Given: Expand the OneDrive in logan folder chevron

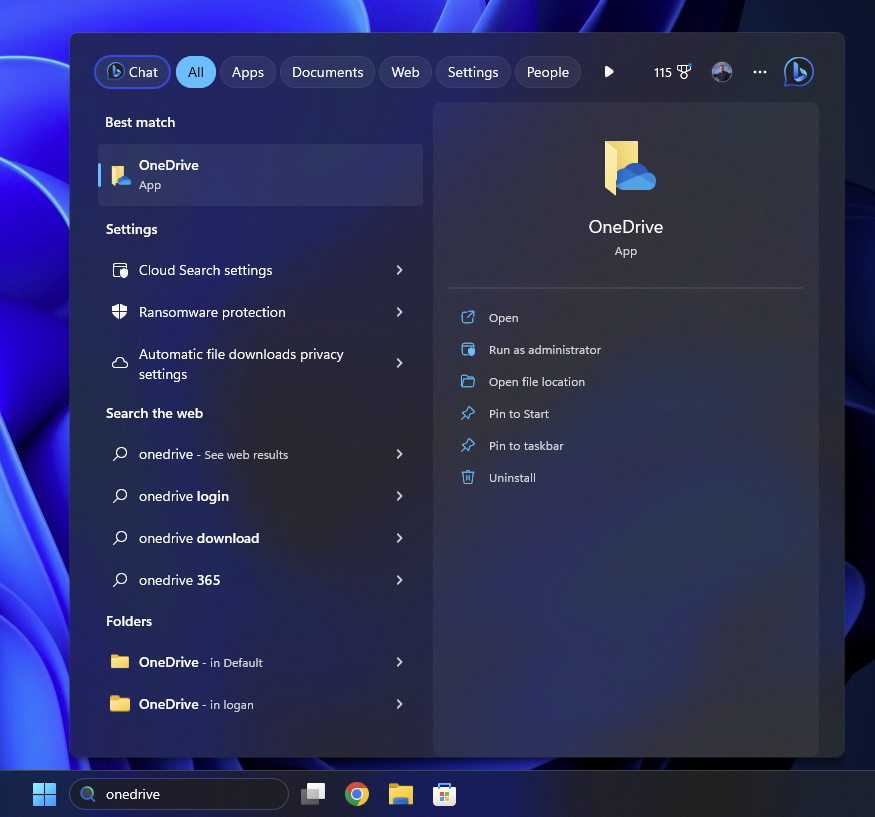Looking at the screenshot, I should 400,704.
